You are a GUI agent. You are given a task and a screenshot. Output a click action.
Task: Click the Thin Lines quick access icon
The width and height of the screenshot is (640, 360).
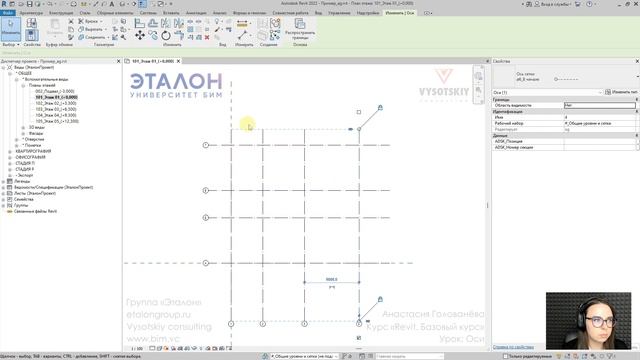[x=142, y=4]
